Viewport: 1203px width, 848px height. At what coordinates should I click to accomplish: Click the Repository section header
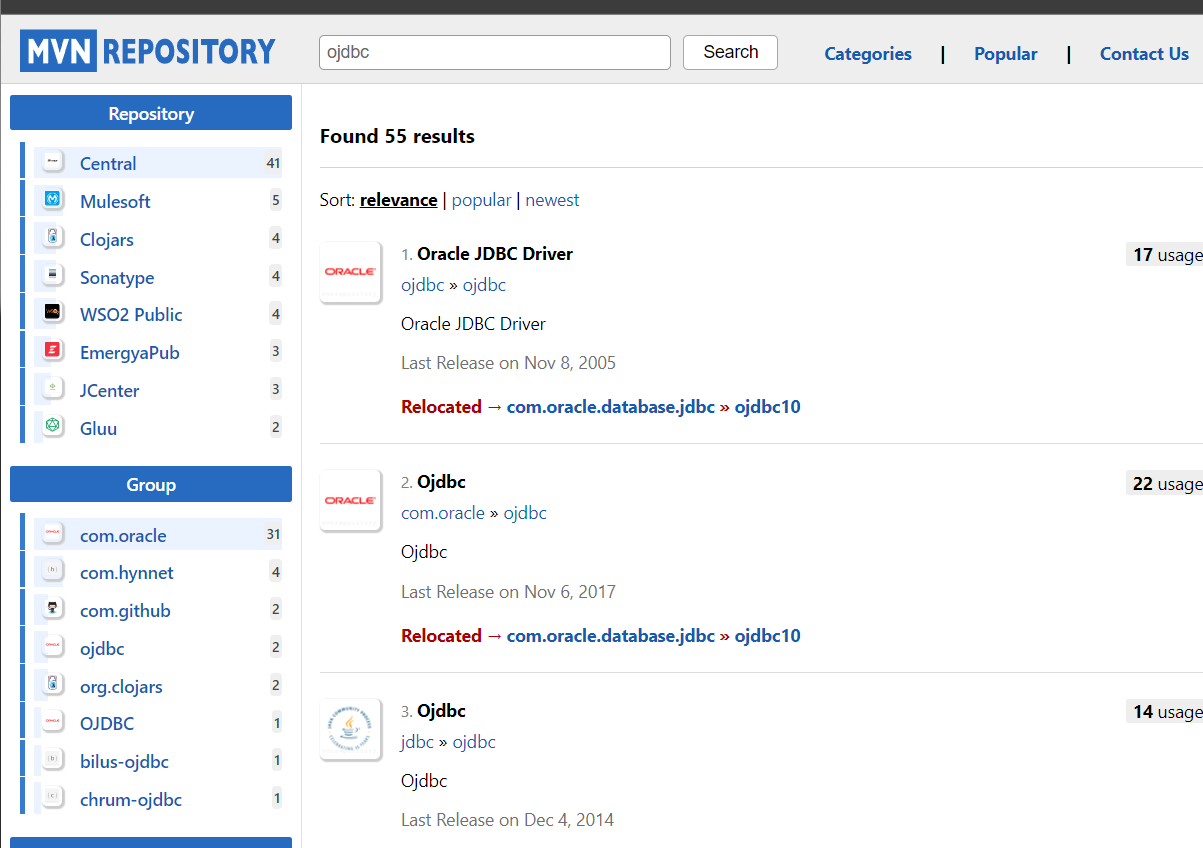[151, 113]
